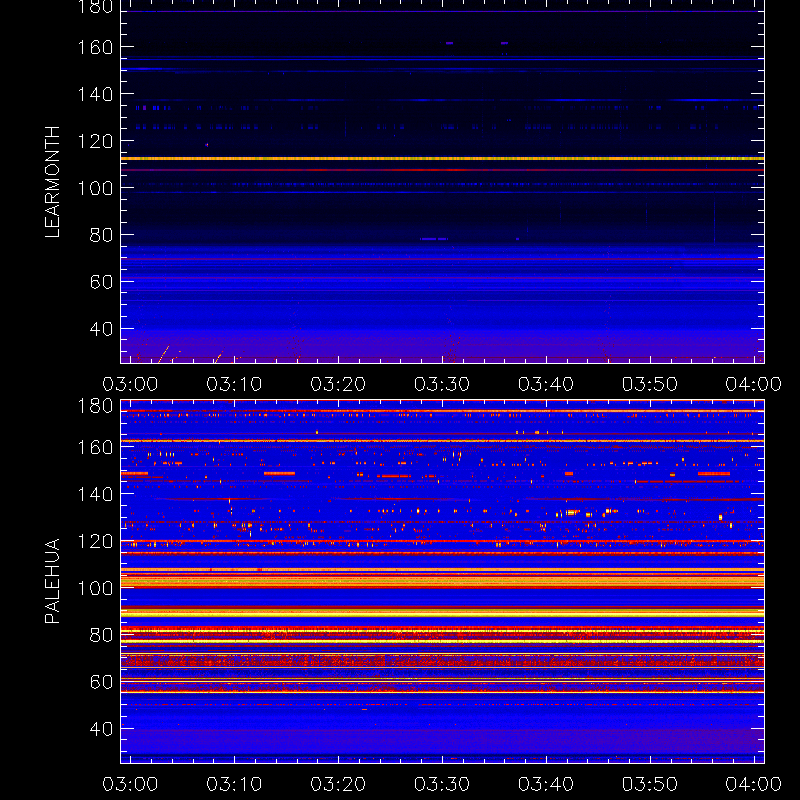Pick the 160 frequency tick on Palehua plot
The height and width of the screenshot is (800, 800).
click(95, 447)
